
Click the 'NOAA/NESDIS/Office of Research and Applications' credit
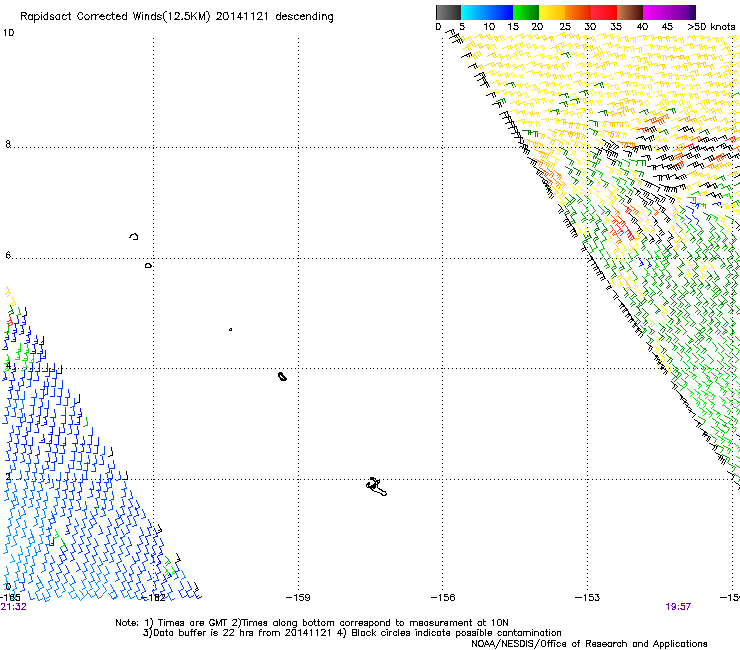(x=589, y=644)
